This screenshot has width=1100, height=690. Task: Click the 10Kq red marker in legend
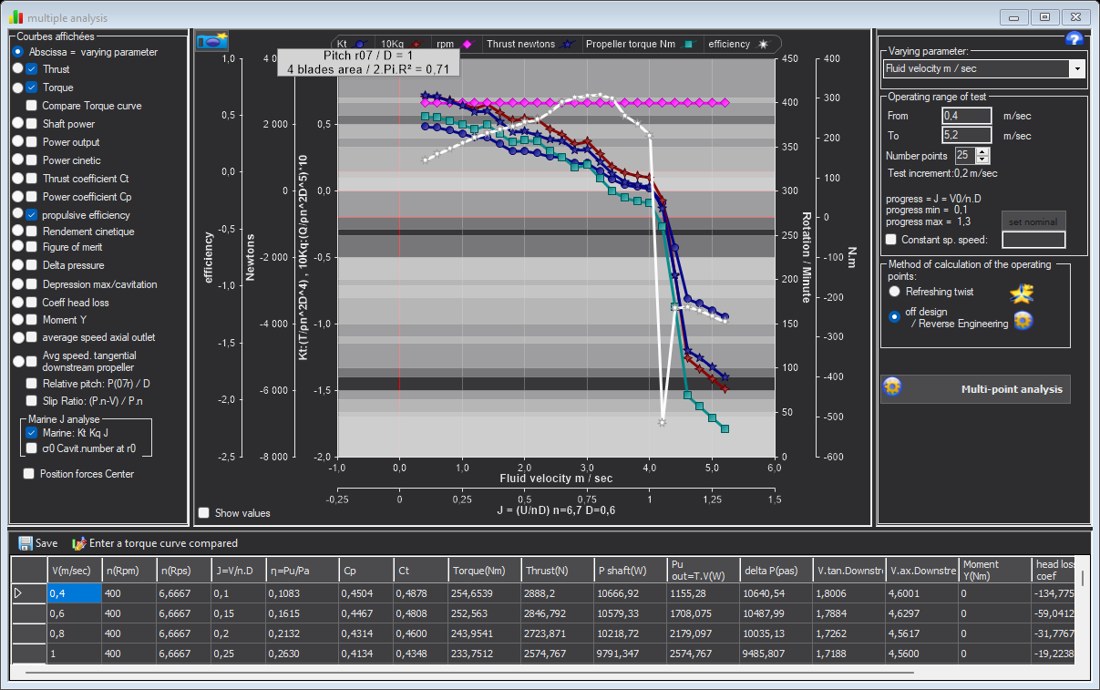click(x=417, y=44)
